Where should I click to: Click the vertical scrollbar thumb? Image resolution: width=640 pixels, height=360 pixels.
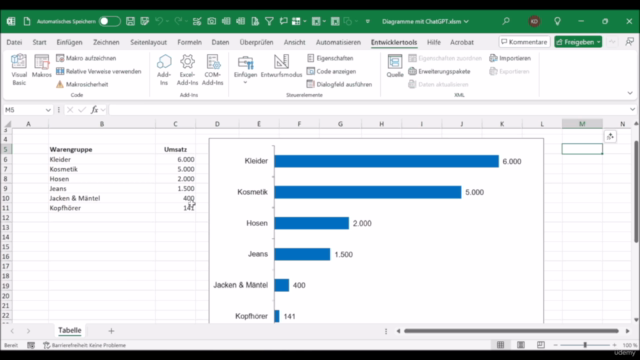coord(636,191)
